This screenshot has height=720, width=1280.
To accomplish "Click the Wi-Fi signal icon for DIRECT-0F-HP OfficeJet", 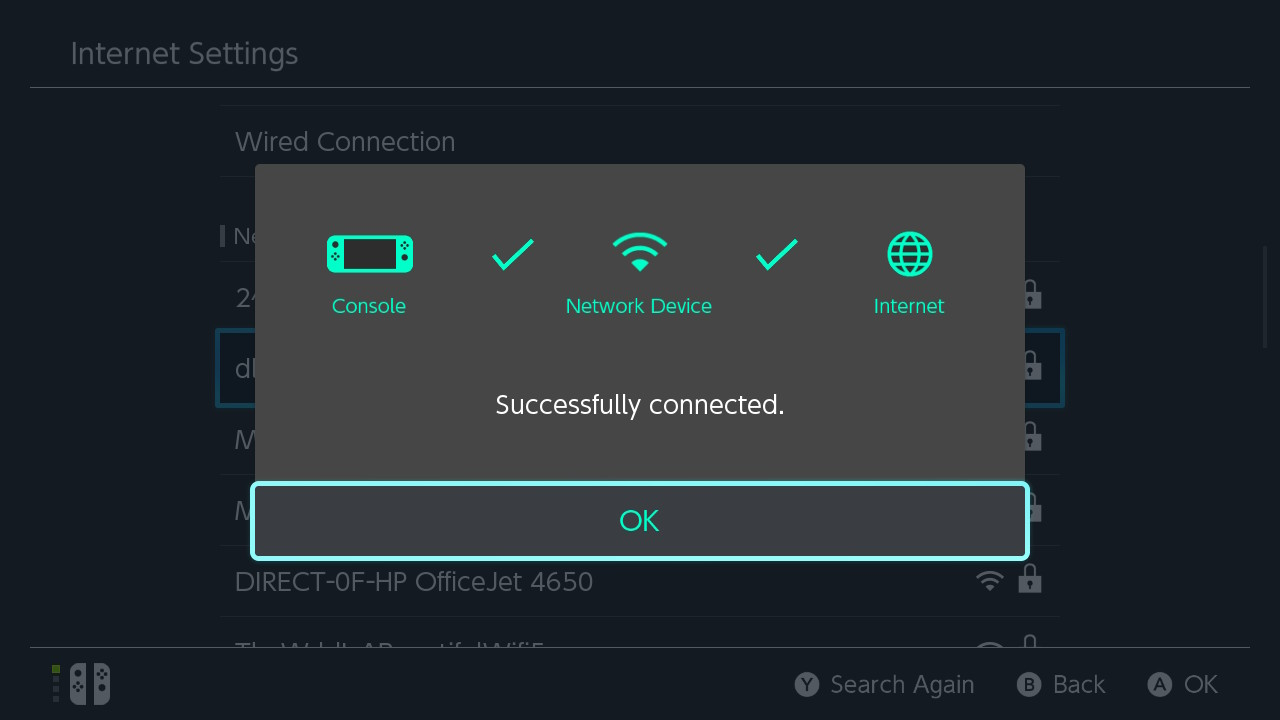I will (989, 581).
